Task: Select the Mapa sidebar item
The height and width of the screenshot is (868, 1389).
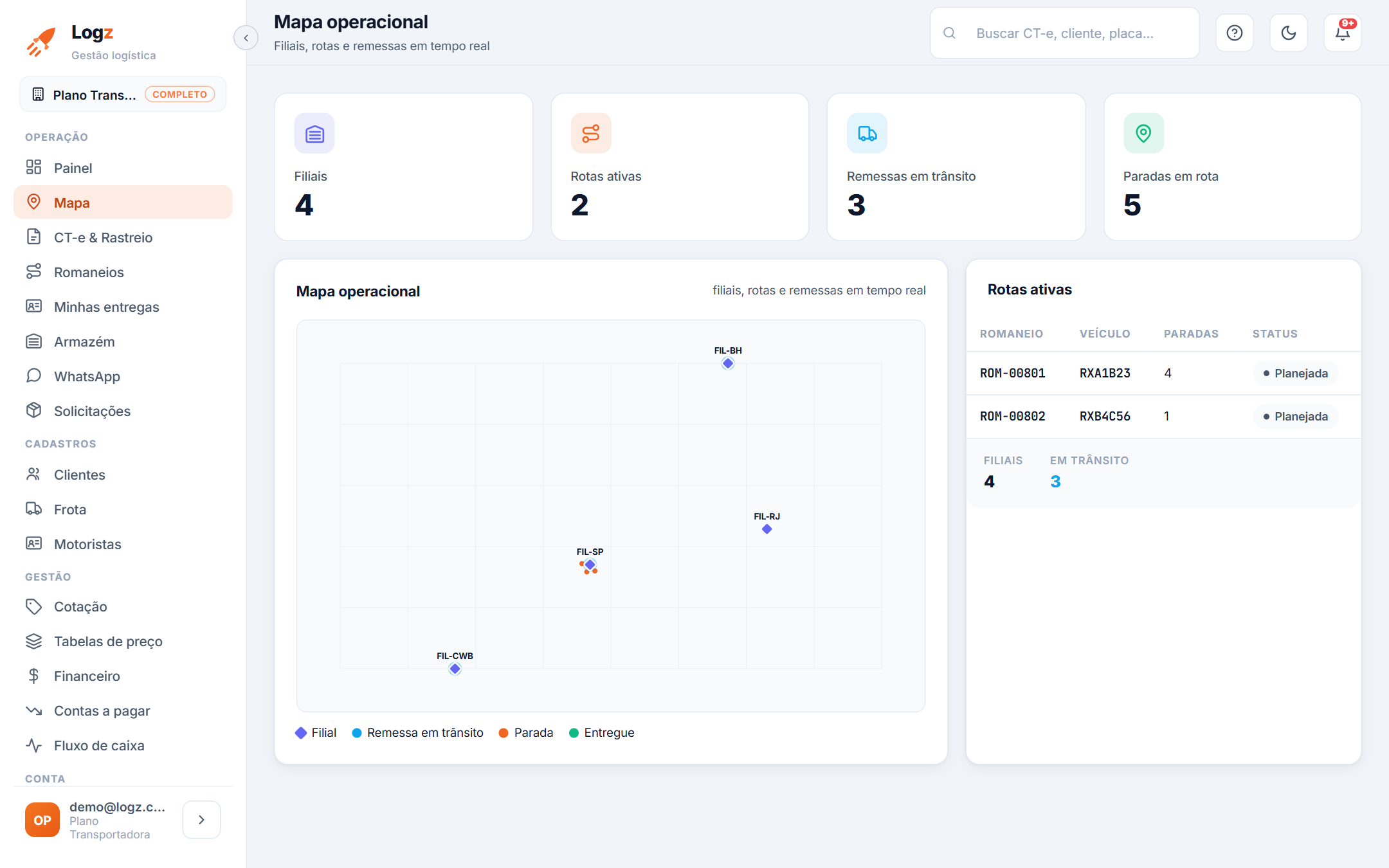Action: click(x=123, y=203)
